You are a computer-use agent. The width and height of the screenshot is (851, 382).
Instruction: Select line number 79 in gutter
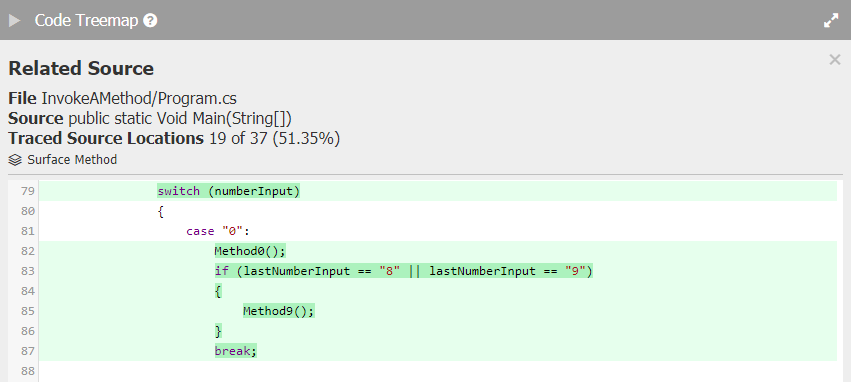pos(28,191)
